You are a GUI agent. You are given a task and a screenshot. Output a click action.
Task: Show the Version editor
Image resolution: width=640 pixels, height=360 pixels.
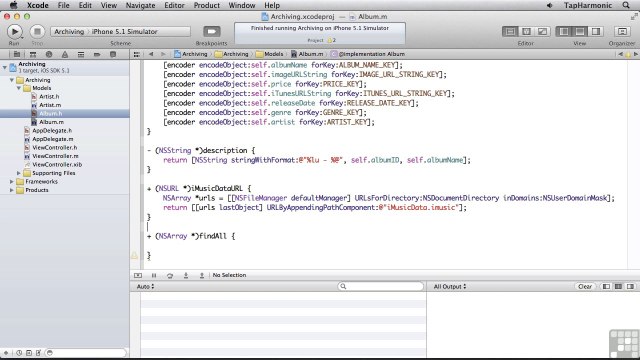pos(542,31)
